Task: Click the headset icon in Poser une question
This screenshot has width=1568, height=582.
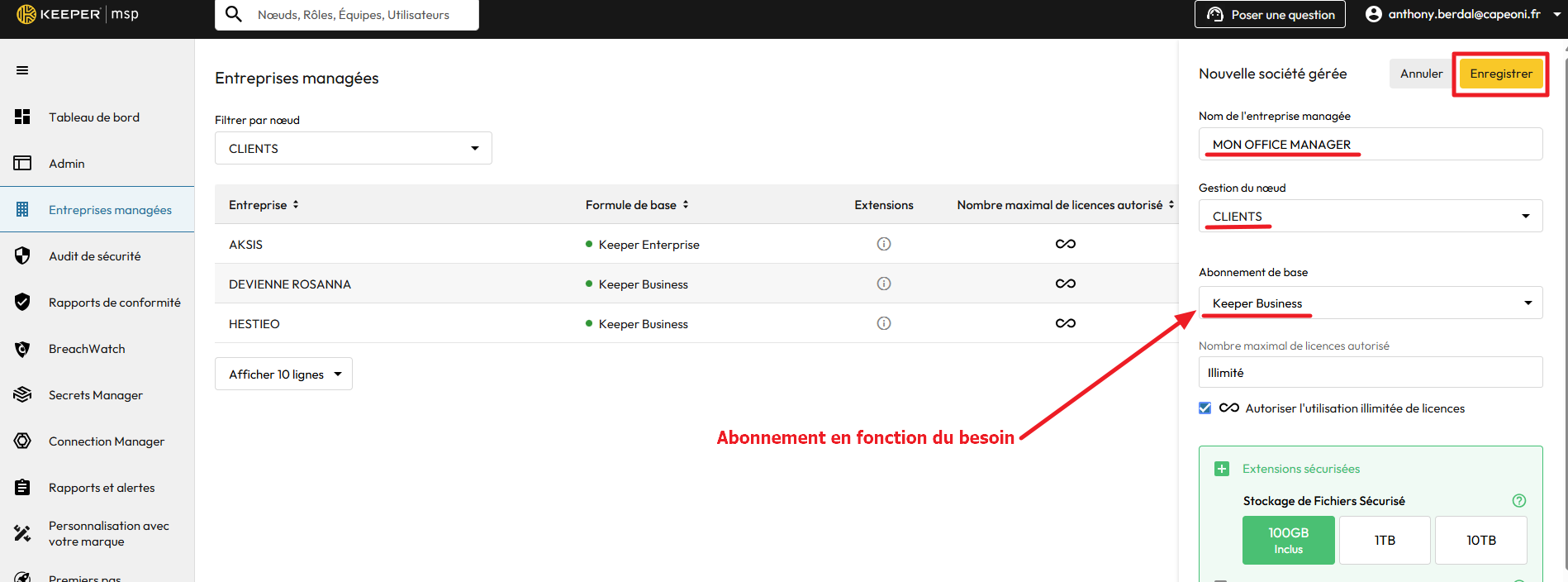Action: 1214,14
